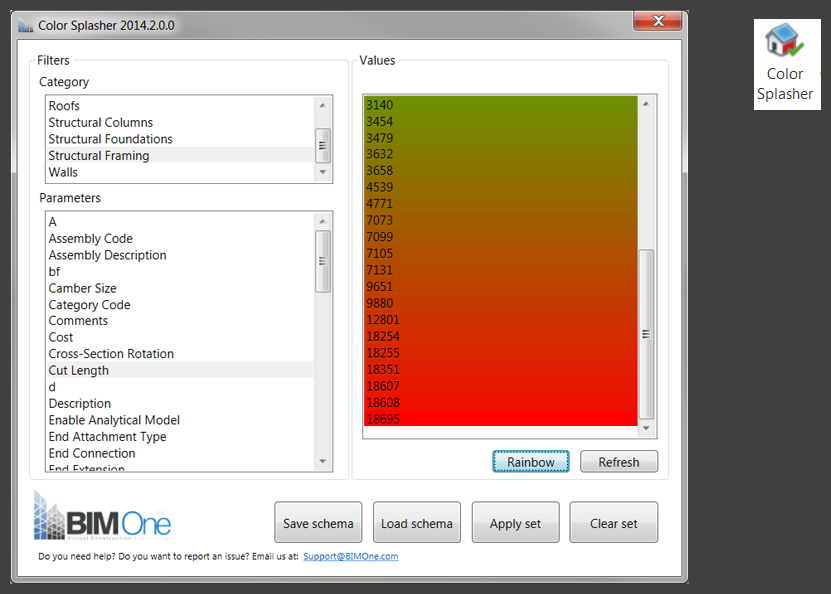Select the Assembly Code parameter
Screen dimensions: 831x594
[x=180, y=238]
